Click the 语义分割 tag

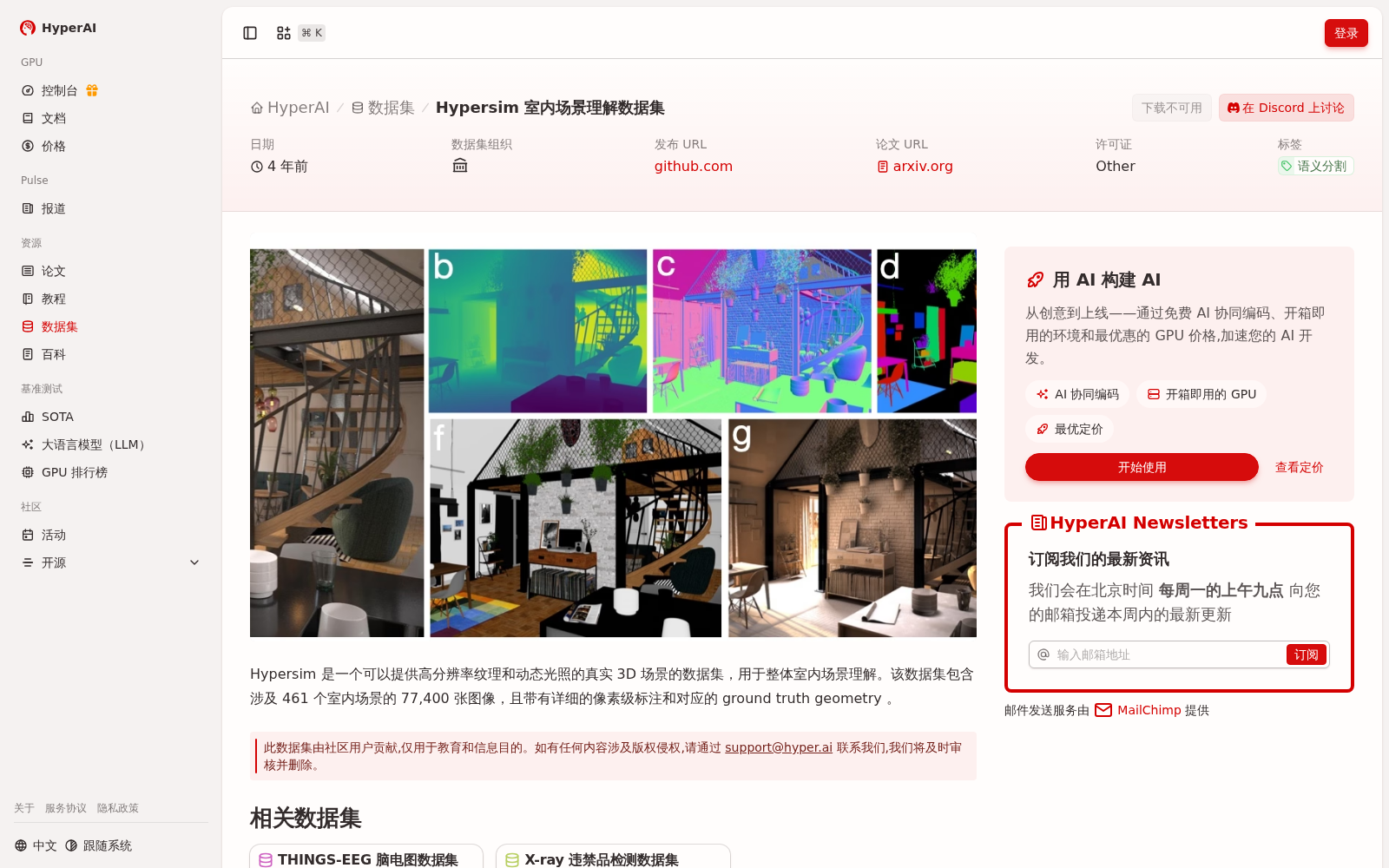1315,166
